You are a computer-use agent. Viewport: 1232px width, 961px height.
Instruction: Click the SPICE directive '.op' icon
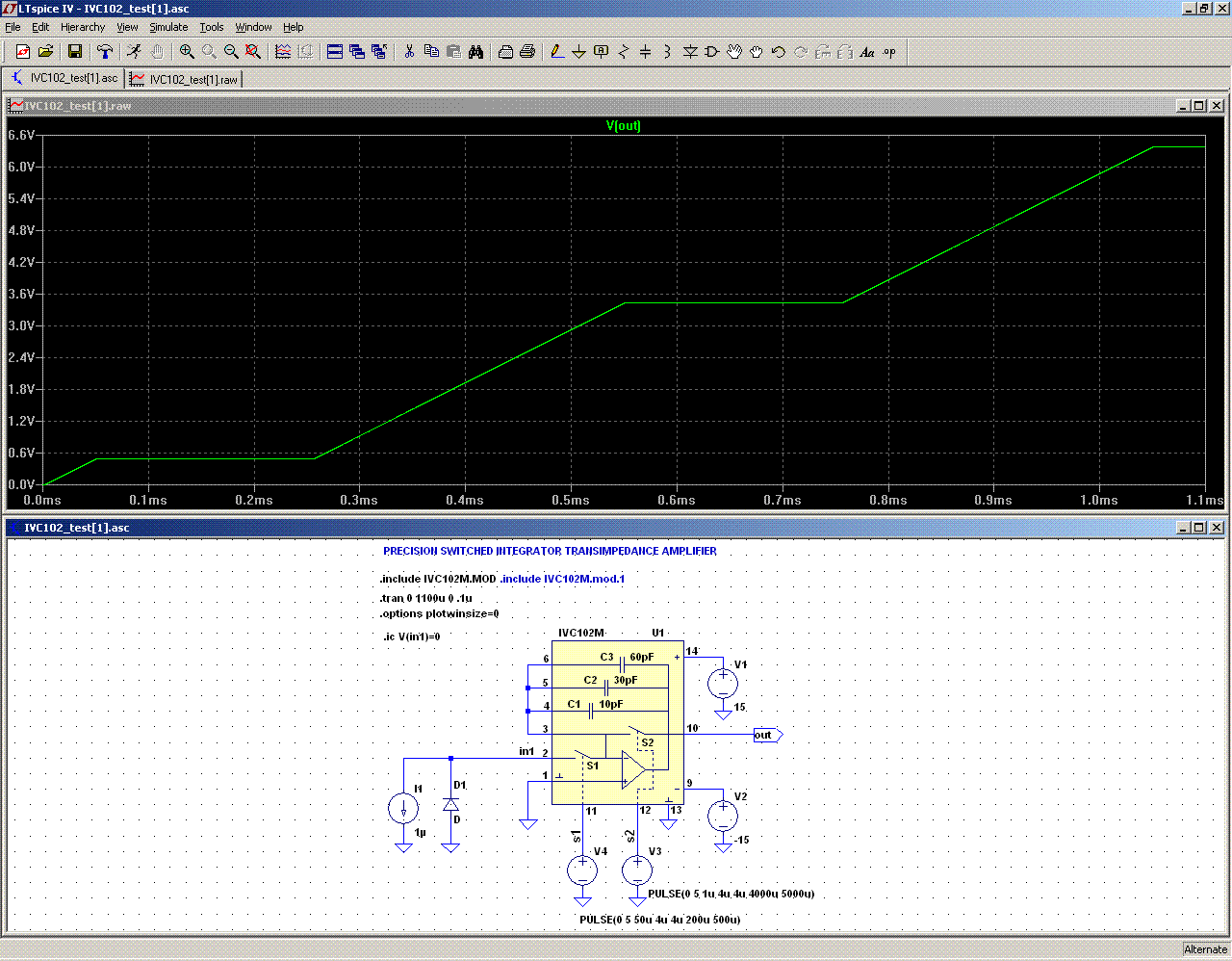[x=889, y=52]
